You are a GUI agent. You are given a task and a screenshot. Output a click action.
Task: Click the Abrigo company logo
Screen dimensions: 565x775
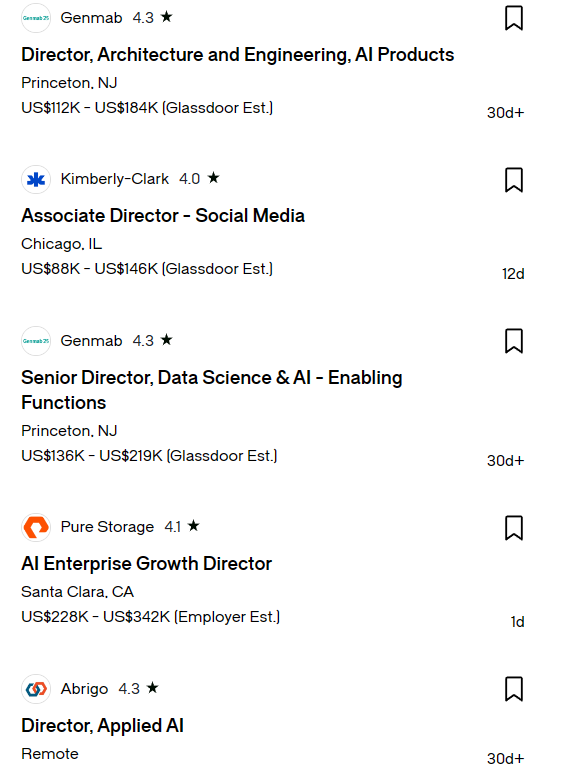click(x=36, y=689)
